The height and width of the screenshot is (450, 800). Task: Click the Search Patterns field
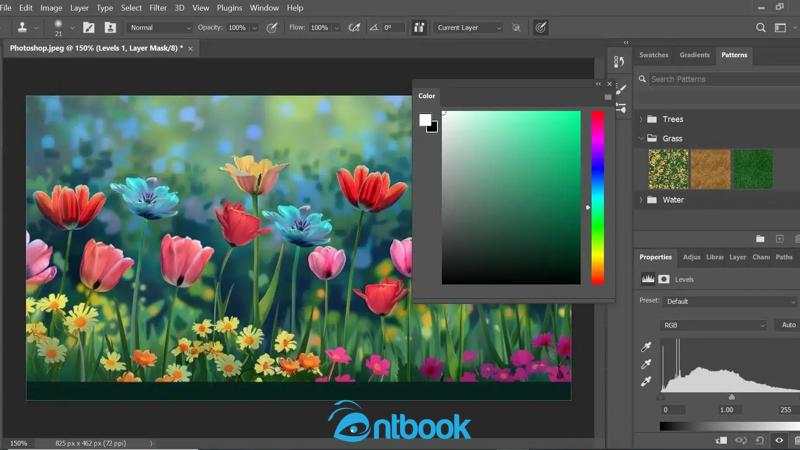719,79
